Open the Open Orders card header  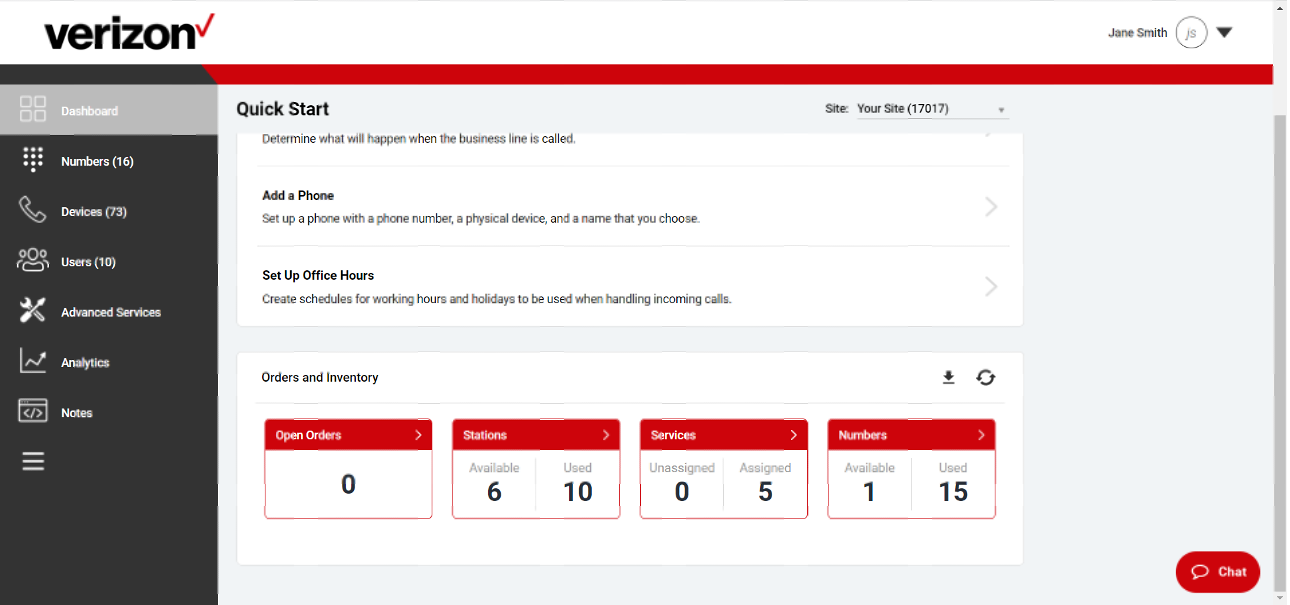coord(348,435)
